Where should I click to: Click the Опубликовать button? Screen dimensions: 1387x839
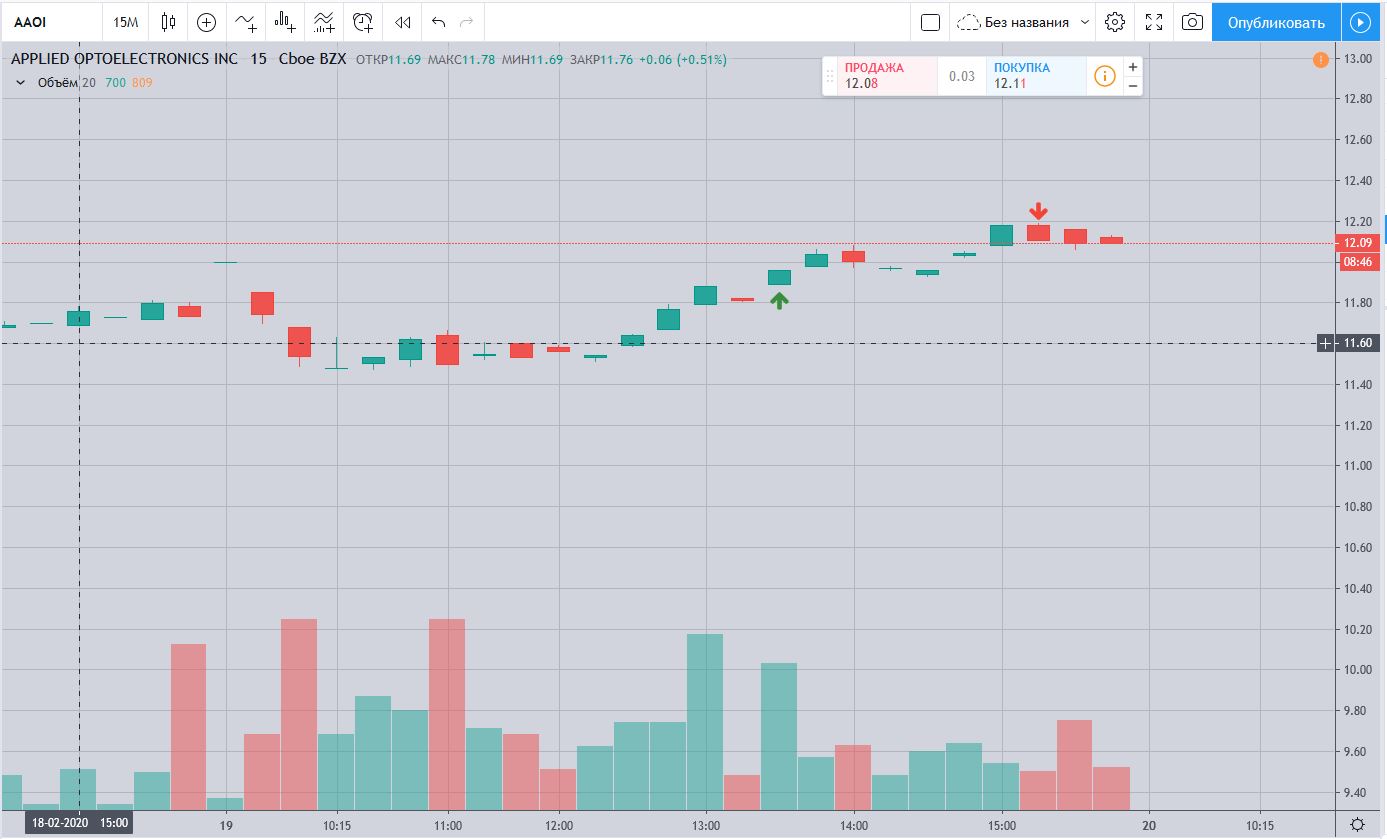pyautogui.click(x=1276, y=22)
